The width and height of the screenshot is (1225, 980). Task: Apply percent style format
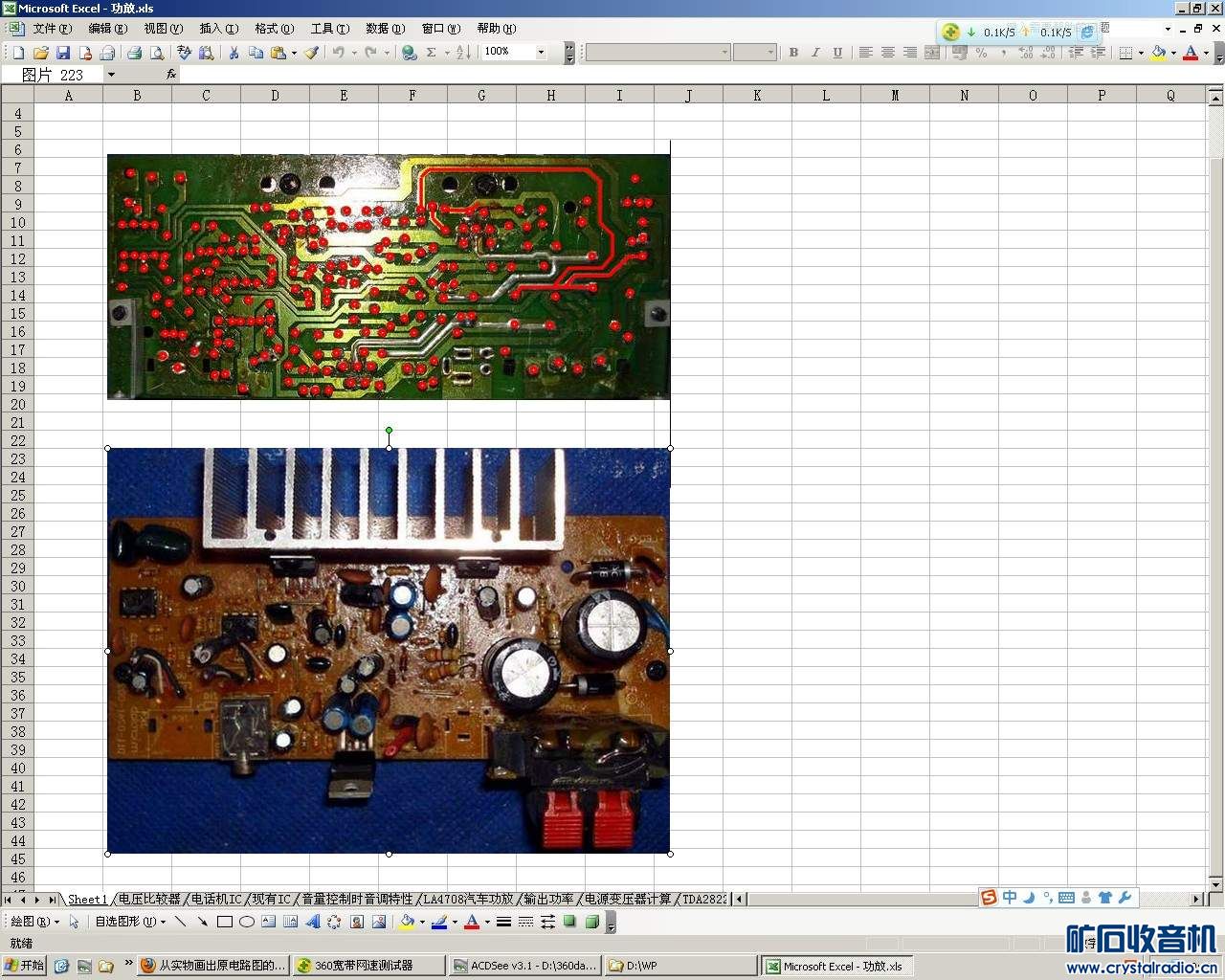point(982,53)
